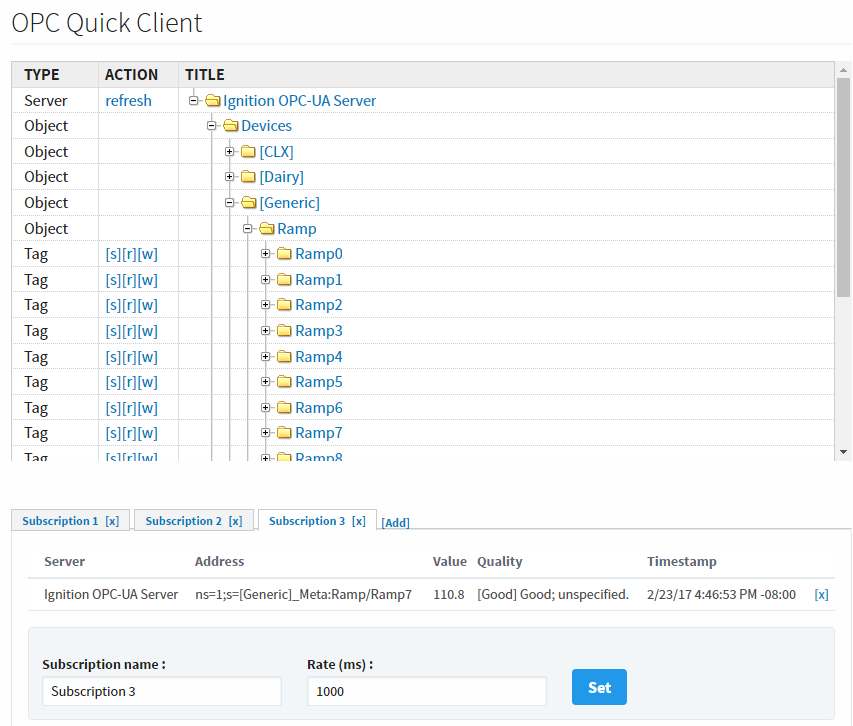Click the Ramp4 folder icon

(x=284, y=357)
